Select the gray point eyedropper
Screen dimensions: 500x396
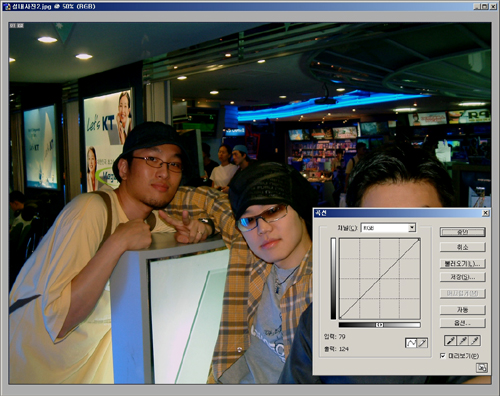pos(463,341)
